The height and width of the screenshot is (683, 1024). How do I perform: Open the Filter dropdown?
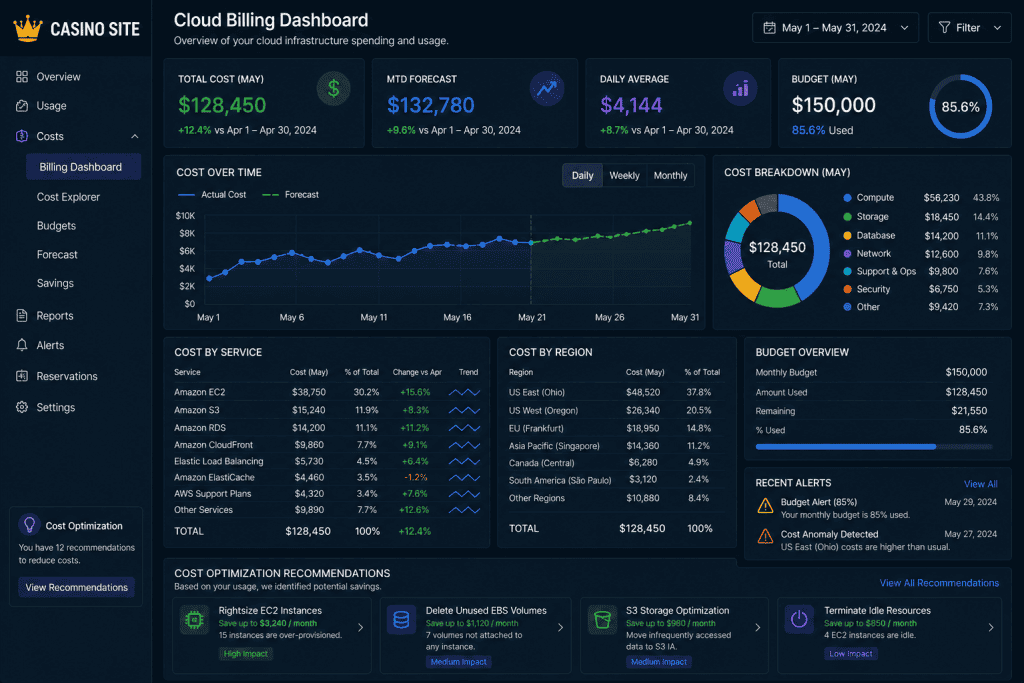(x=969, y=27)
